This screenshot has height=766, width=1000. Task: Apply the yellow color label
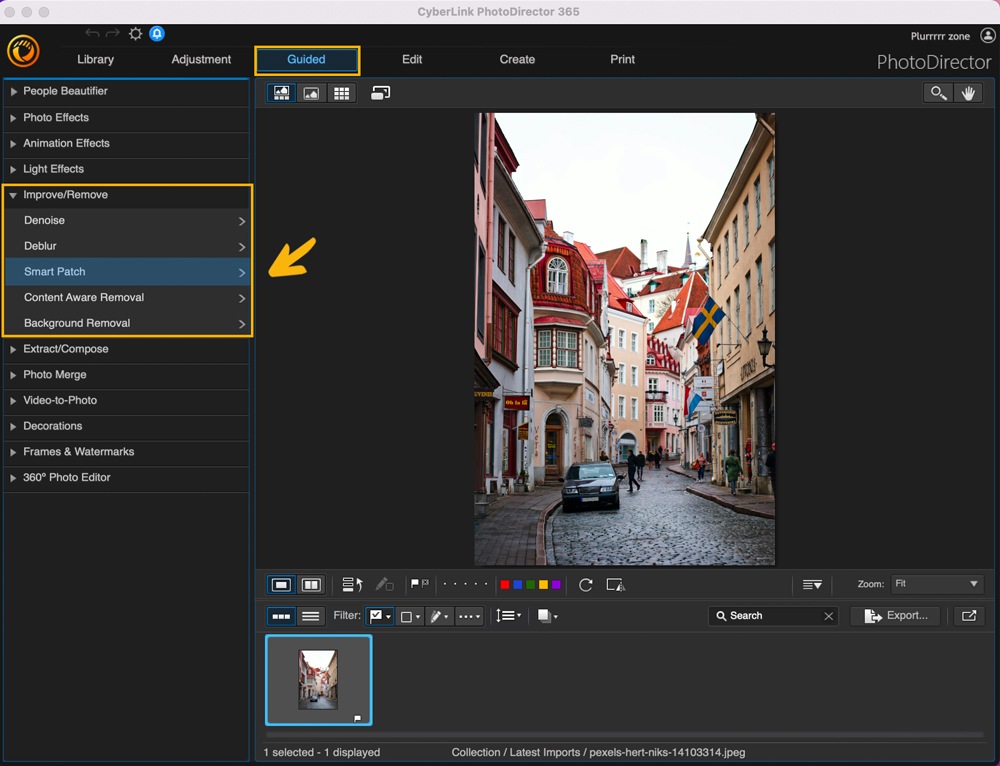pyautogui.click(x=543, y=584)
